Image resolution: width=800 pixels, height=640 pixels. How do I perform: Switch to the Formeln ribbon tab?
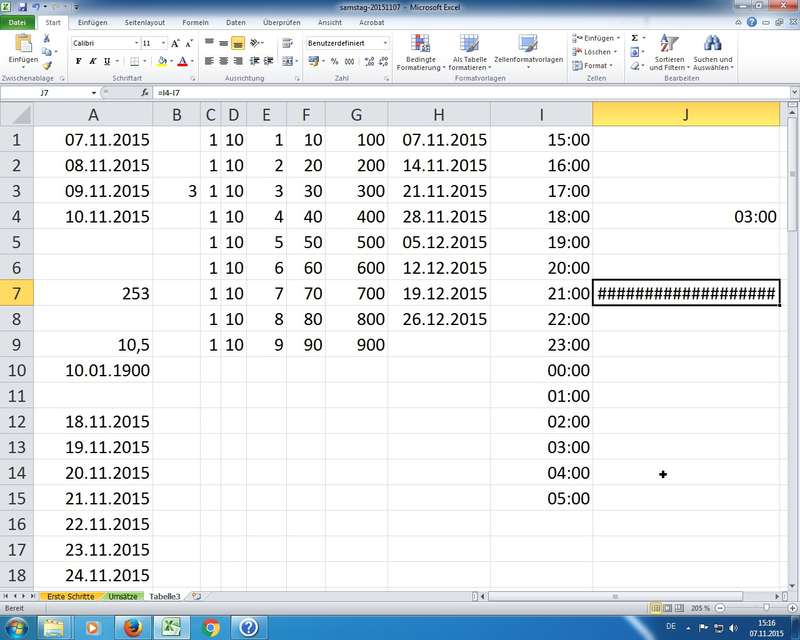pos(195,22)
